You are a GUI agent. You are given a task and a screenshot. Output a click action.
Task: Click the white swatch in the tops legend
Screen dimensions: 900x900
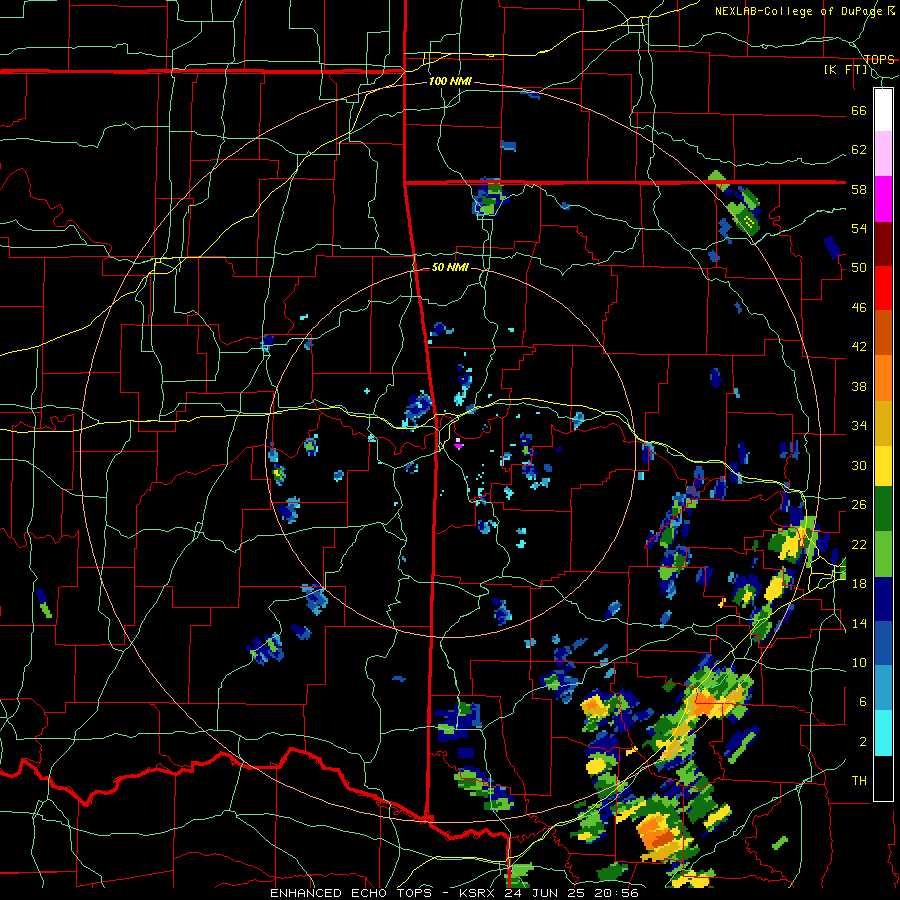883,110
